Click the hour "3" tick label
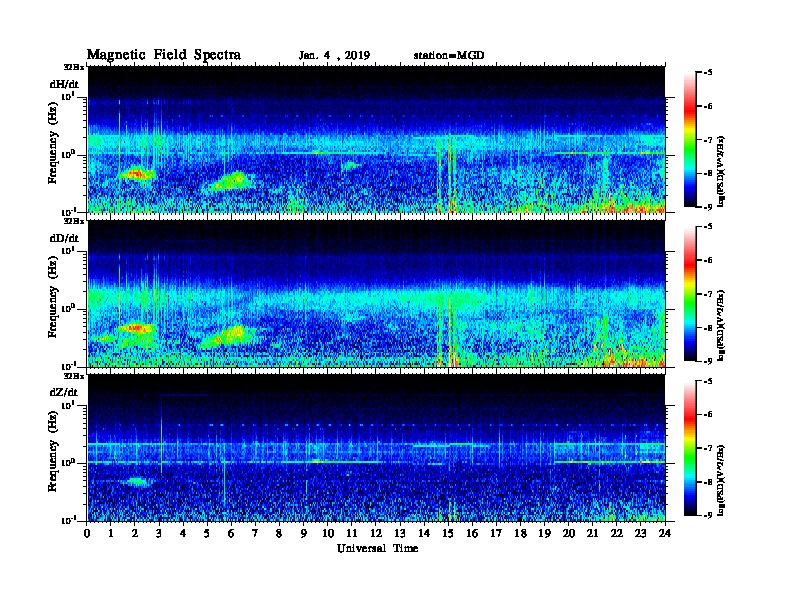Image resolution: width=792 pixels, height=612 pixels. (160, 533)
